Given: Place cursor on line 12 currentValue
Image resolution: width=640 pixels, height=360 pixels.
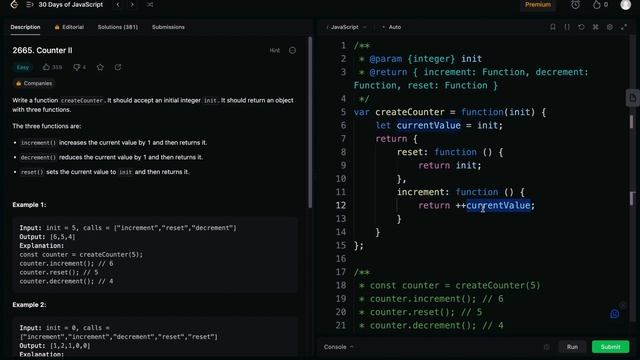Looking at the screenshot, I should [x=498, y=205].
